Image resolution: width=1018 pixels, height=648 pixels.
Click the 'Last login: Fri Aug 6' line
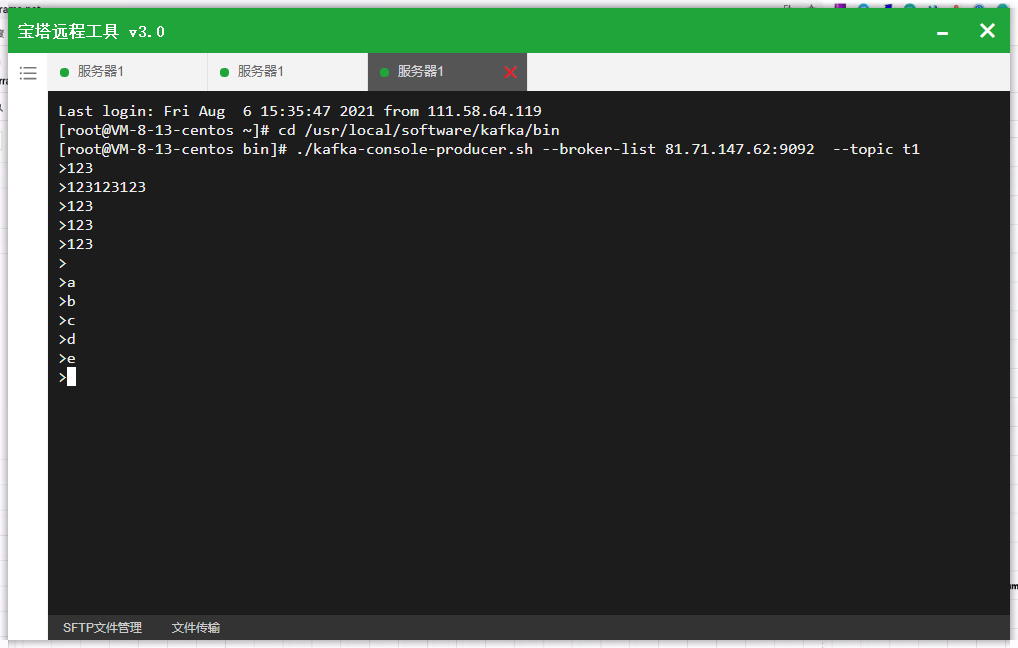tap(299, 111)
